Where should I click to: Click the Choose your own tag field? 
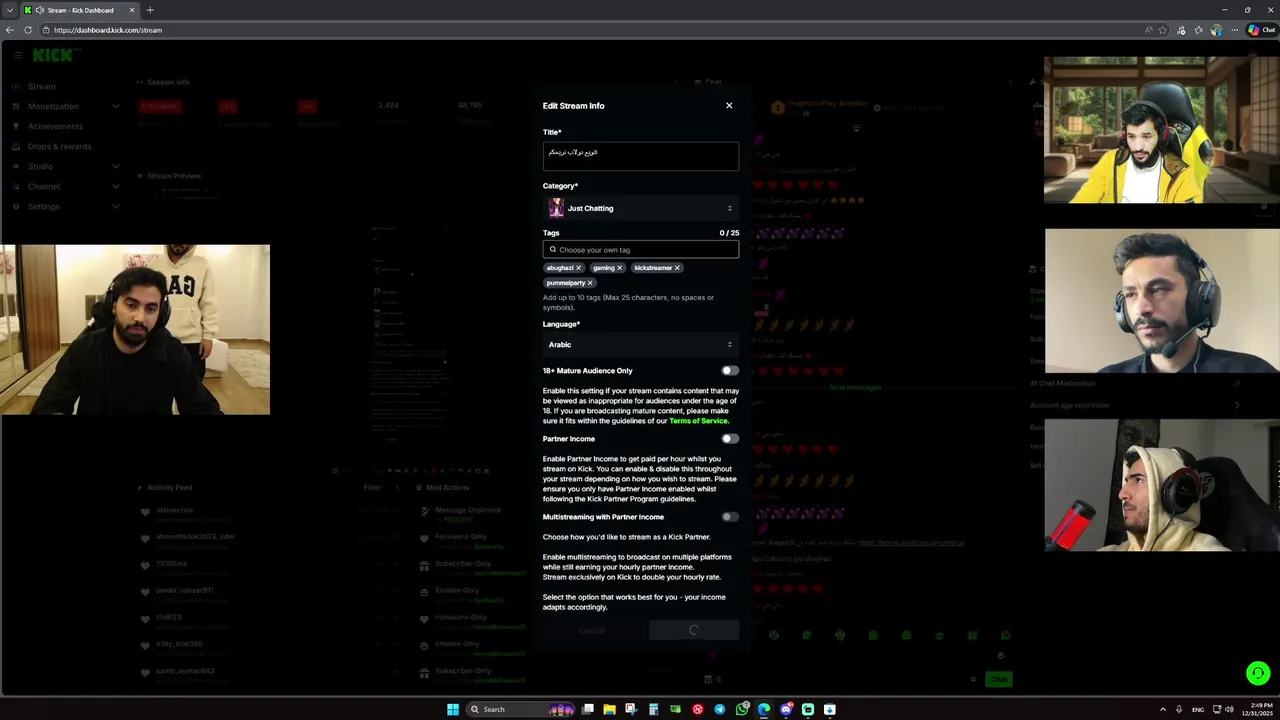click(641, 249)
